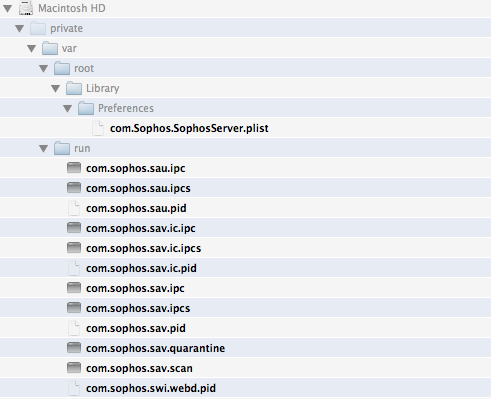The height and width of the screenshot is (399, 491).
Task: Click the Library folder icon
Action: coord(74,88)
